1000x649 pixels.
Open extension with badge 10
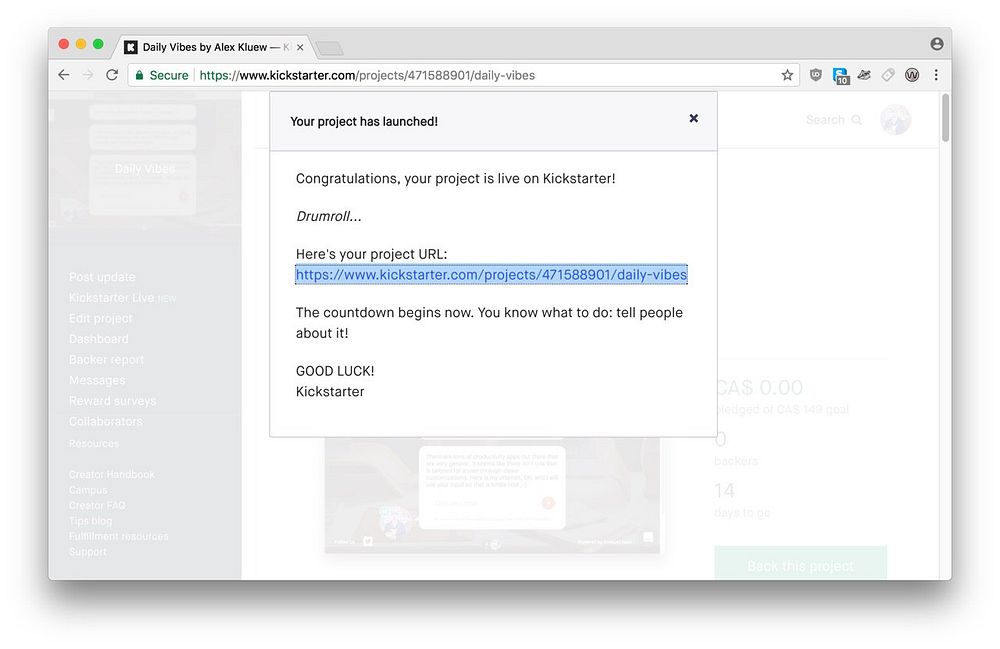pyautogui.click(x=841, y=76)
